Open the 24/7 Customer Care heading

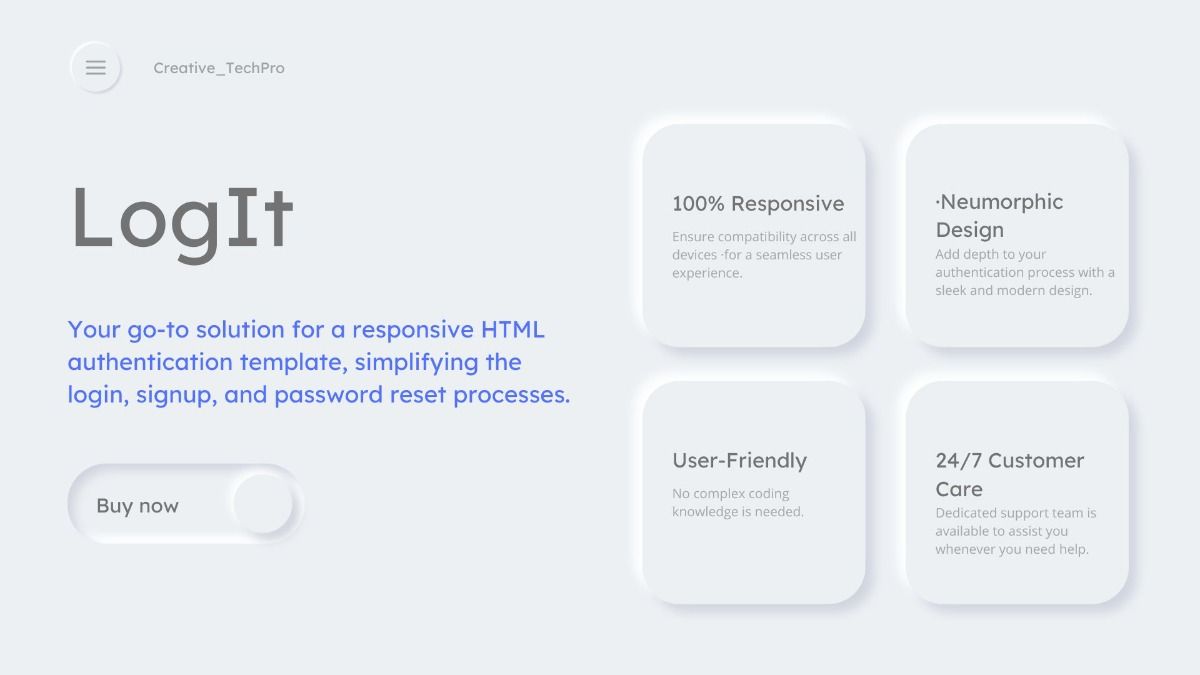click(1009, 475)
